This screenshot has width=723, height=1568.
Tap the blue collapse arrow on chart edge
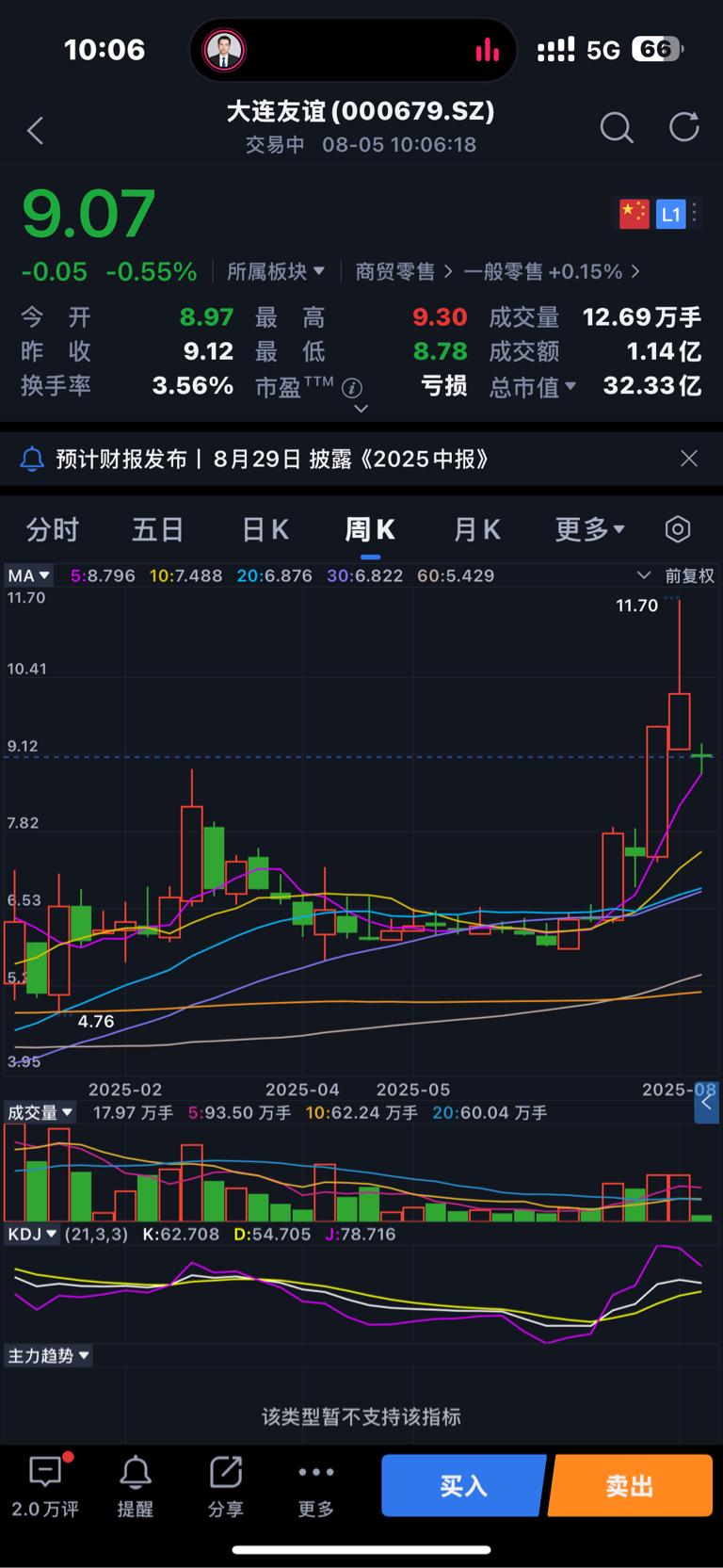click(x=707, y=1103)
